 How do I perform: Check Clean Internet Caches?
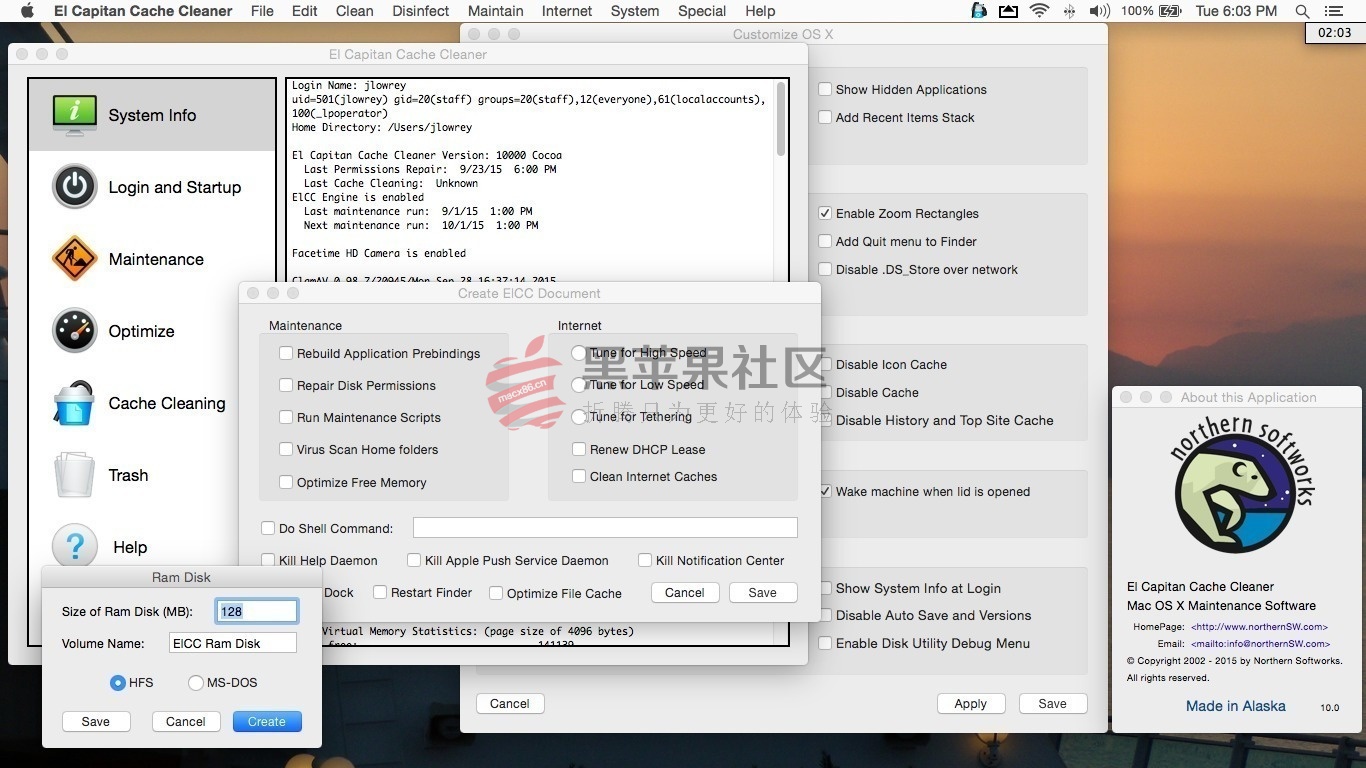point(579,476)
